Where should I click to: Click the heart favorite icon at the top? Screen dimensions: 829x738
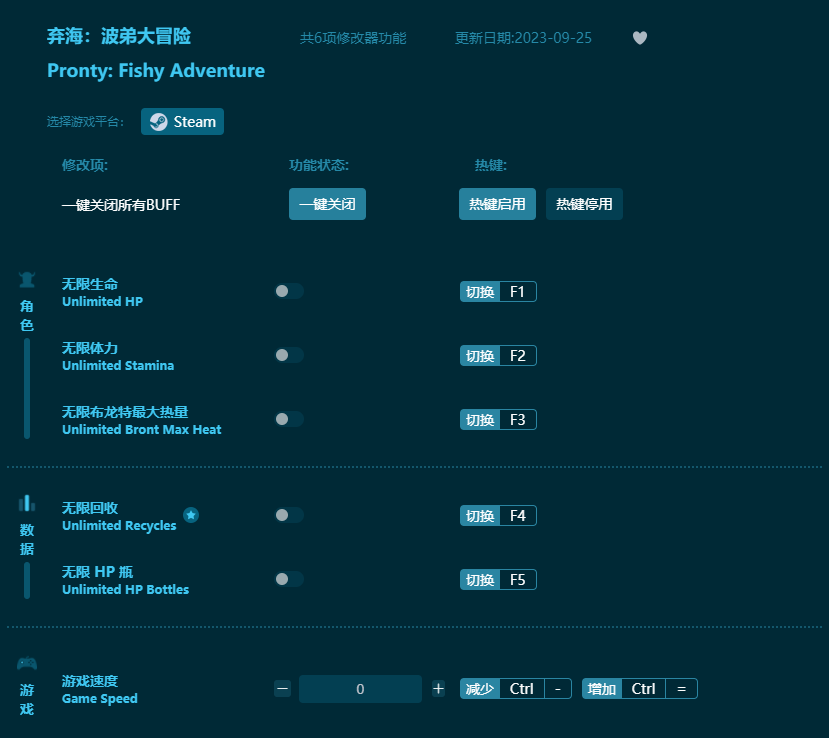(639, 38)
